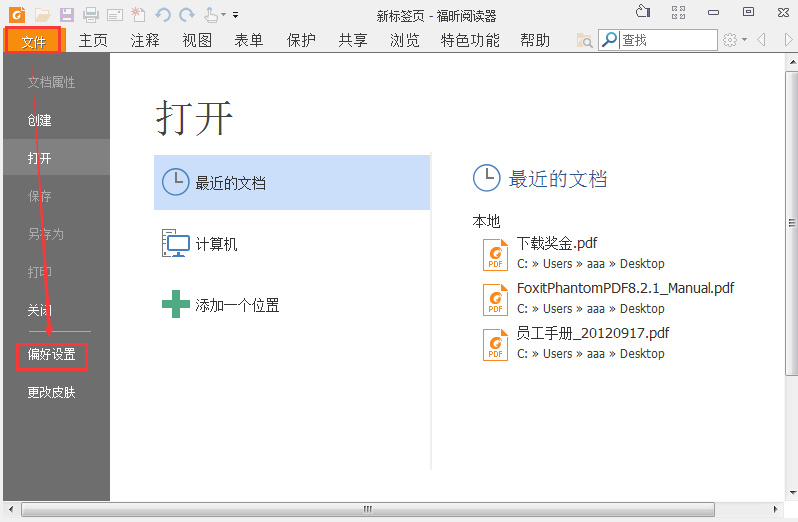
Task: Select the 计算机 location entry
Action: [292, 244]
